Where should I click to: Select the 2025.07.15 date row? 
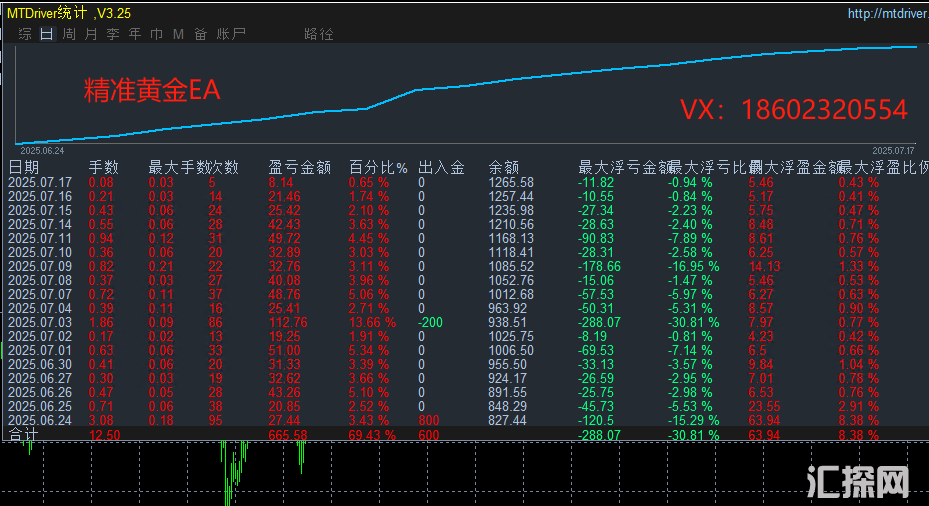click(40, 210)
